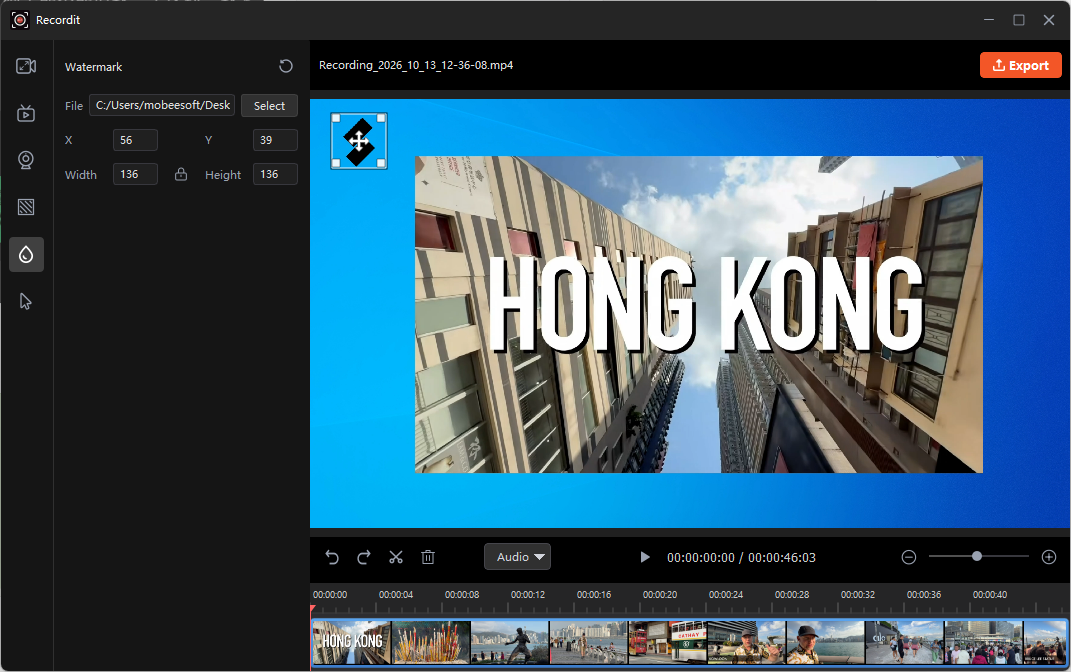Click the Select file button
This screenshot has height=672, width=1071.
coord(269,106)
